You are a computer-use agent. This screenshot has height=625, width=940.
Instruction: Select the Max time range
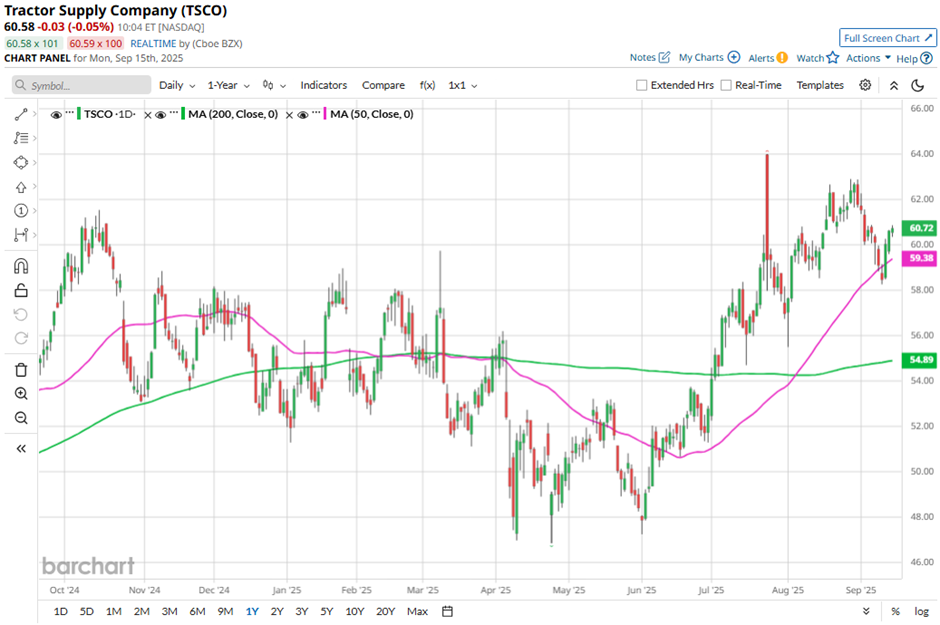417,611
